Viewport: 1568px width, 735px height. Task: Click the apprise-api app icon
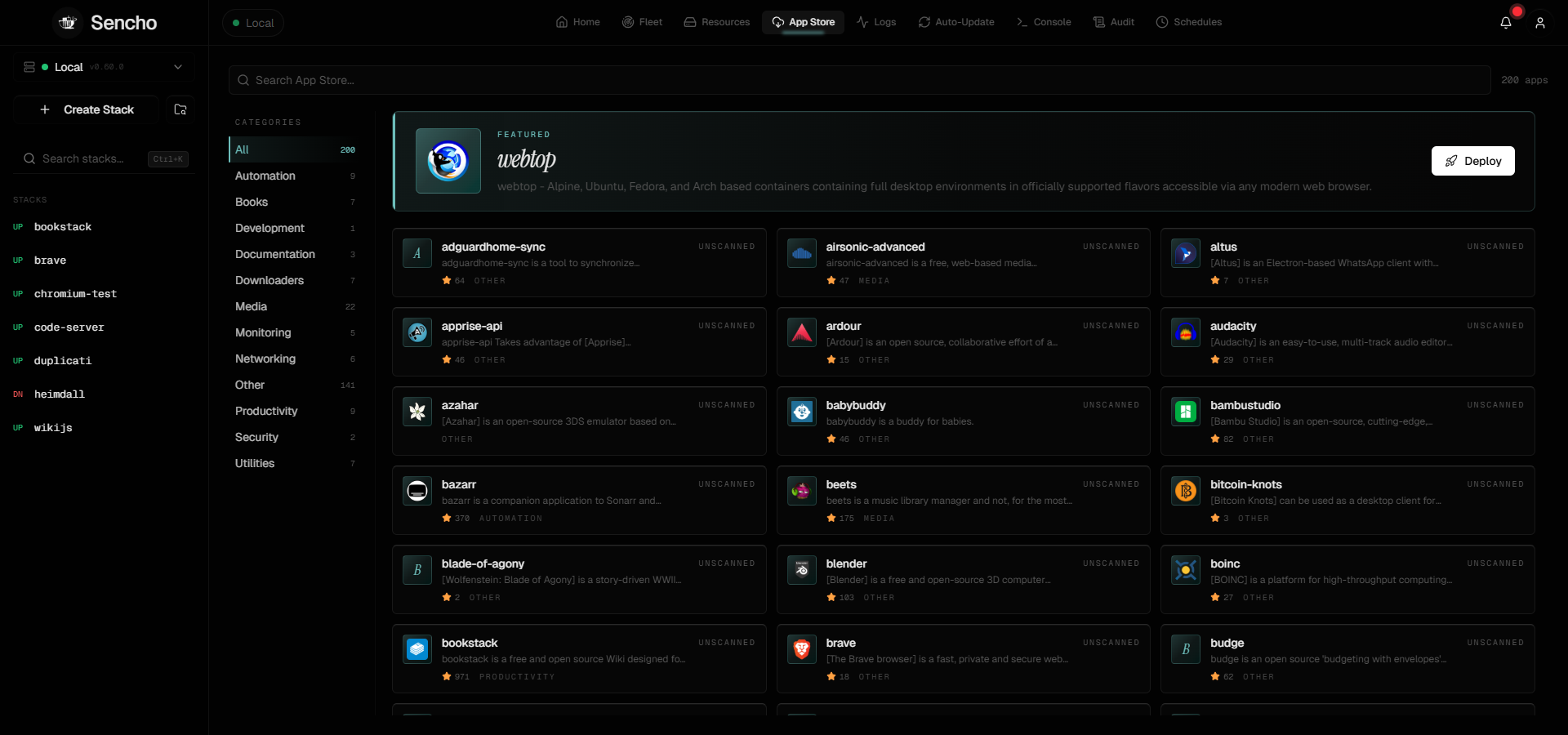tap(417, 332)
